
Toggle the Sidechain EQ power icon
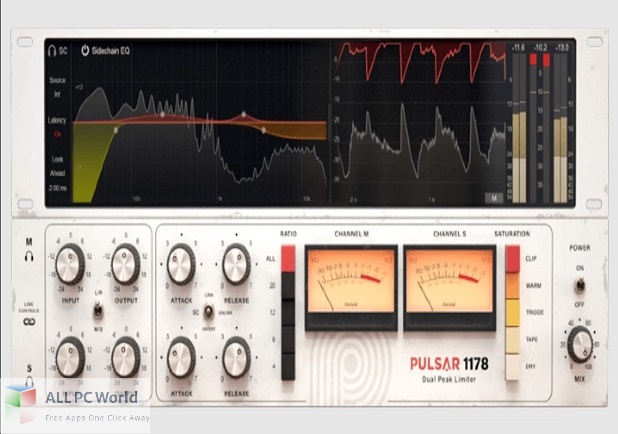85,48
